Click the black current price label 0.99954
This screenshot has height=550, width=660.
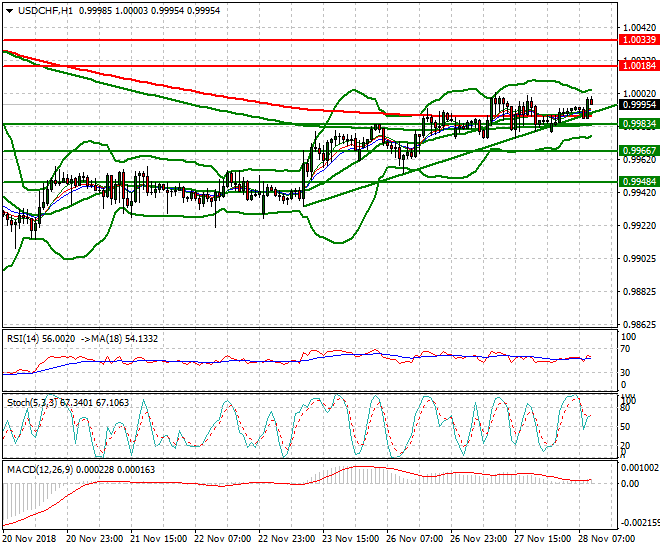click(639, 105)
